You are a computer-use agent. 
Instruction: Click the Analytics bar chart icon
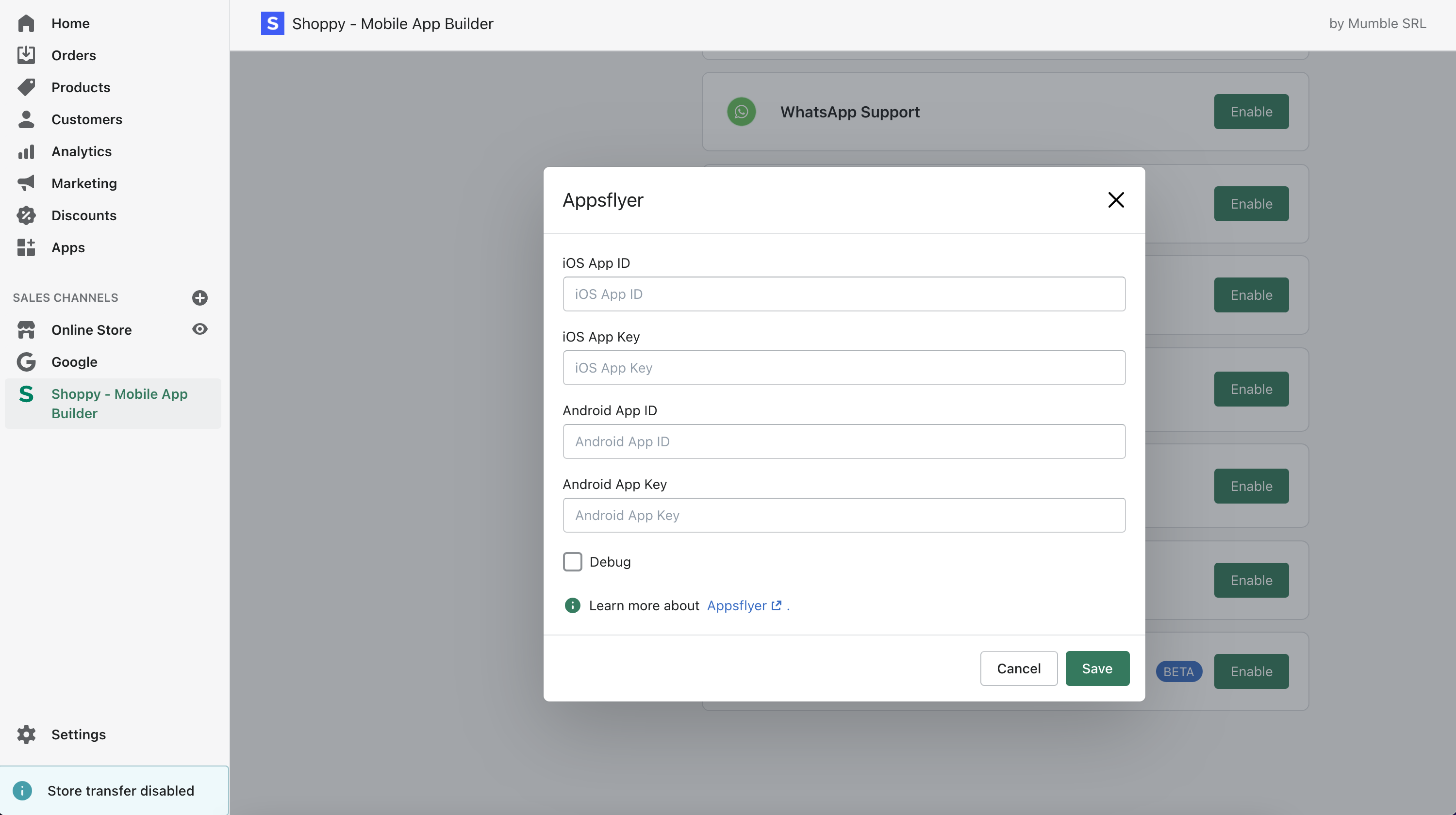pyautogui.click(x=26, y=151)
